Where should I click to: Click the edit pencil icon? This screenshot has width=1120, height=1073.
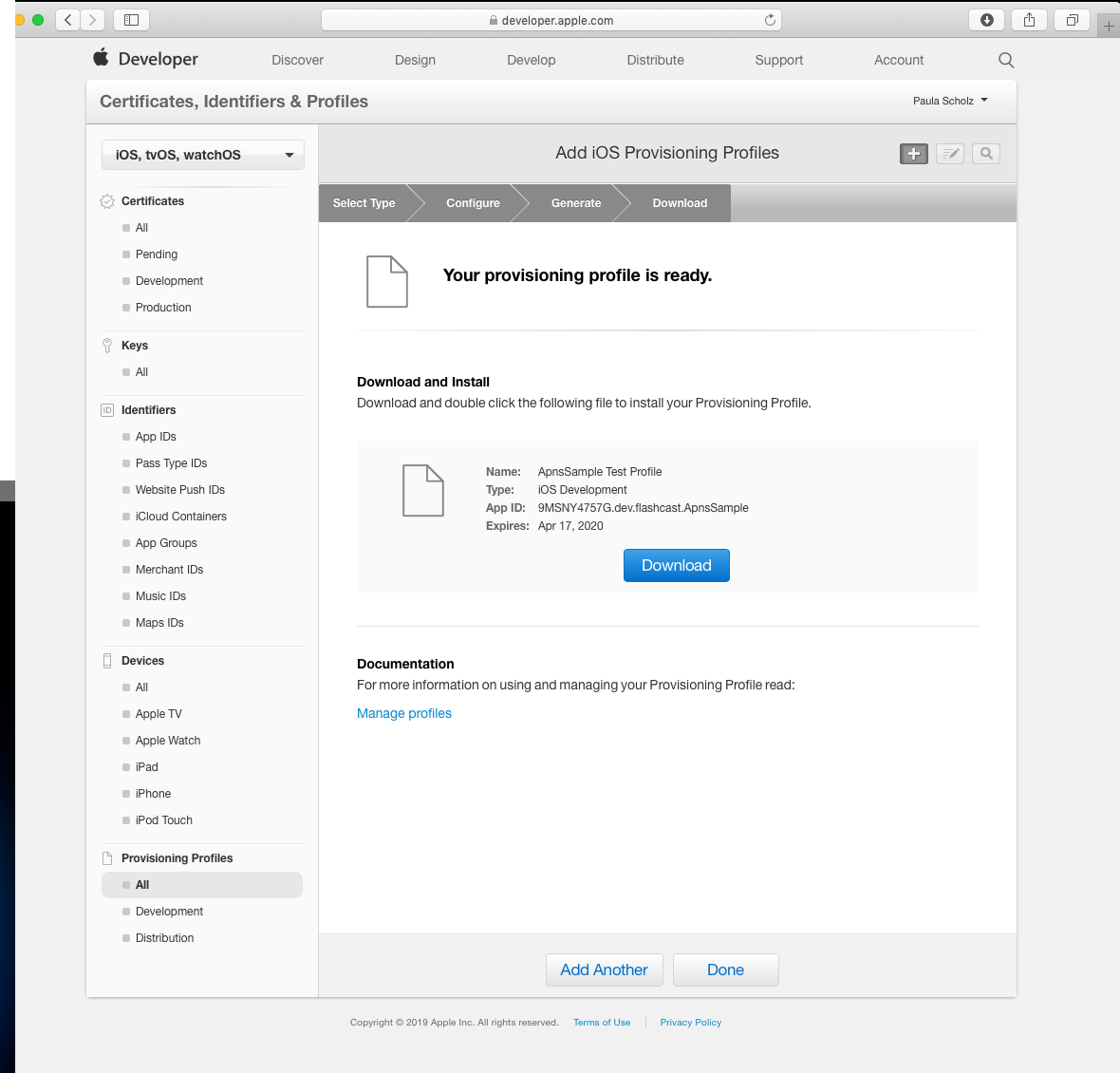coord(950,154)
